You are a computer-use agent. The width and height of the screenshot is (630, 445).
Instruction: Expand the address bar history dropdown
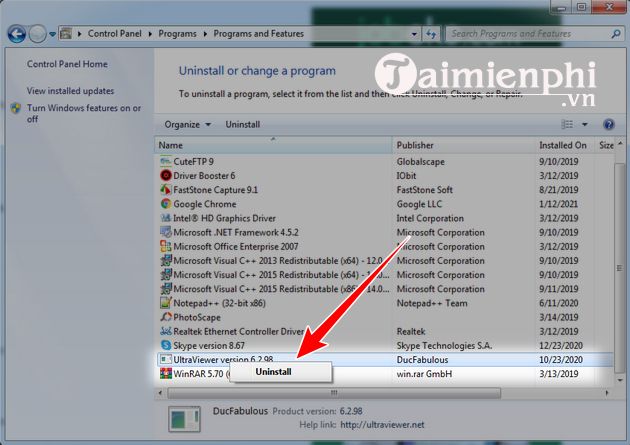414,34
